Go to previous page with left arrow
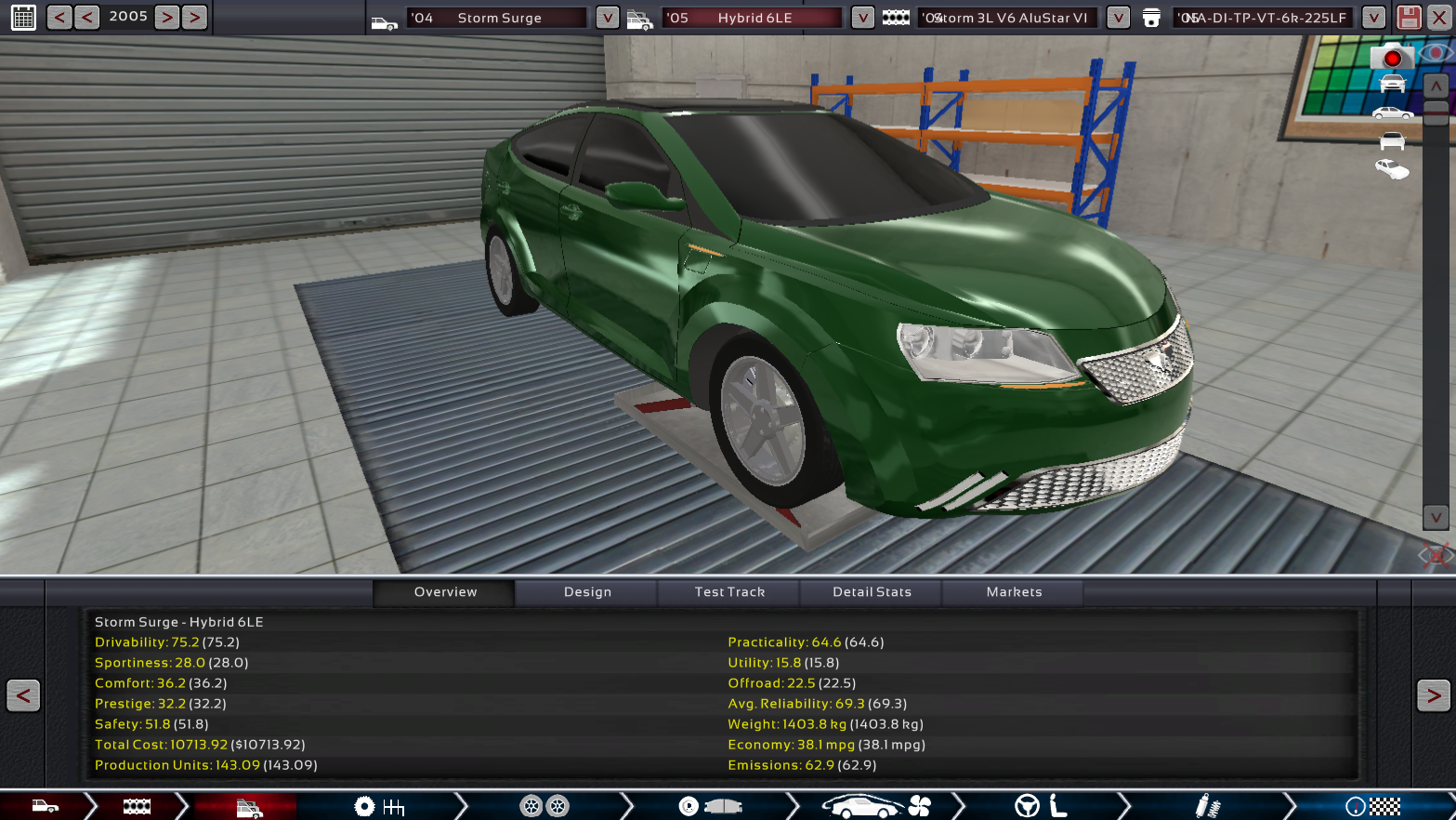 click(23, 695)
